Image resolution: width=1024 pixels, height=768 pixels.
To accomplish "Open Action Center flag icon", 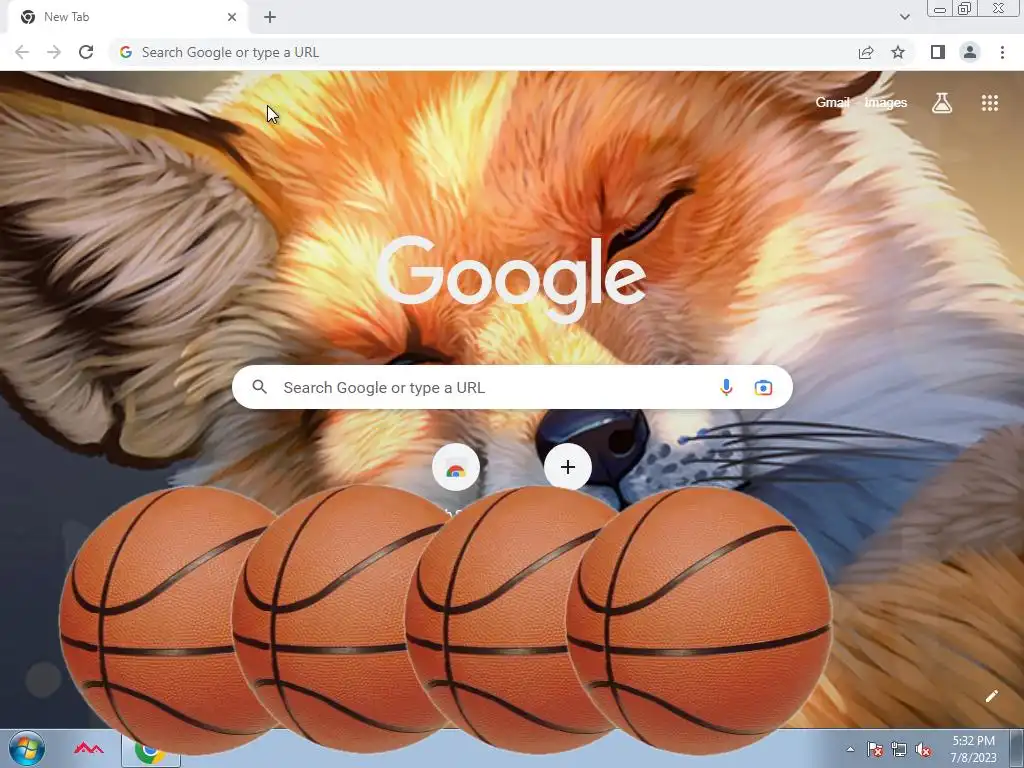I will [874, 750].
